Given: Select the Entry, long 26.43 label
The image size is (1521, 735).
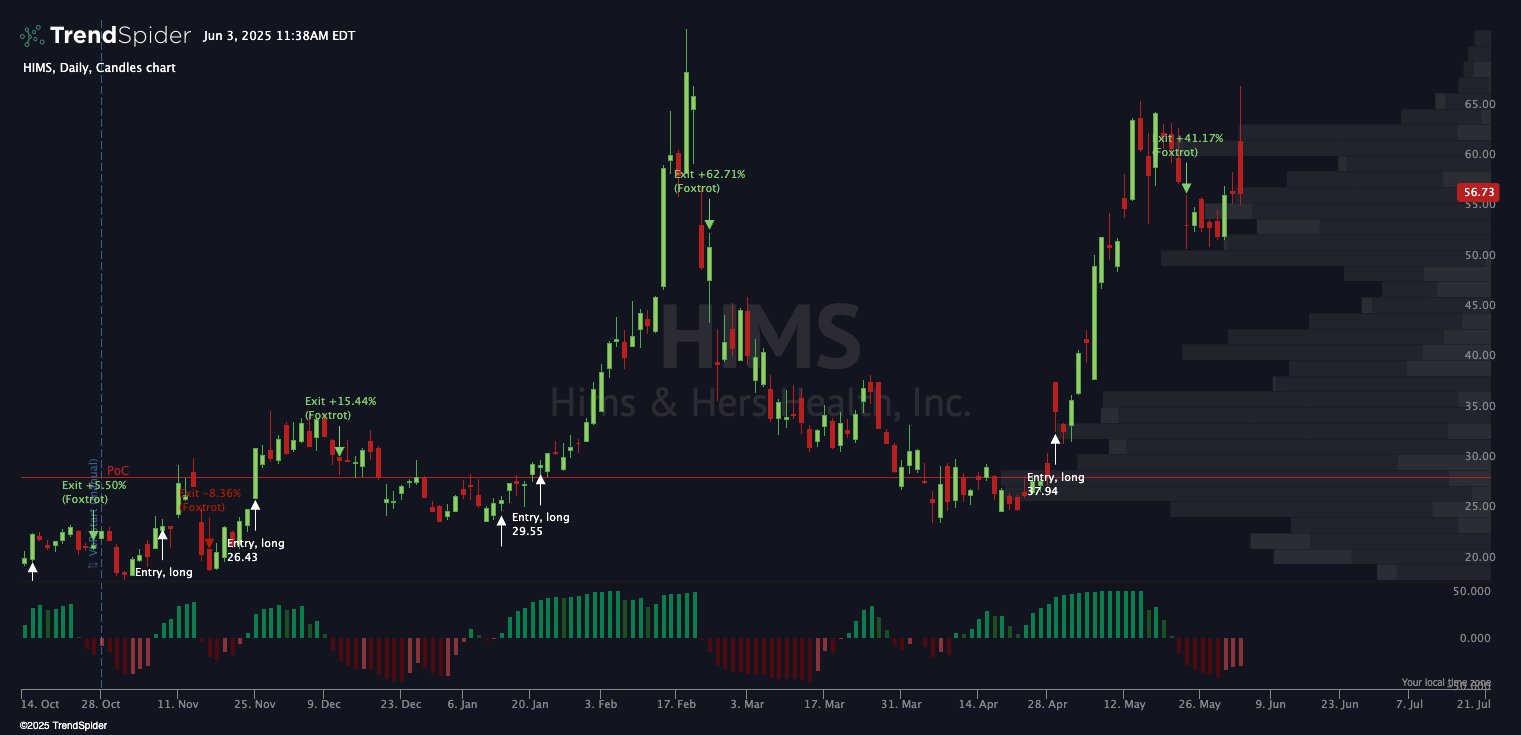Looking at the screenshot, I should [x=255, y=550].
